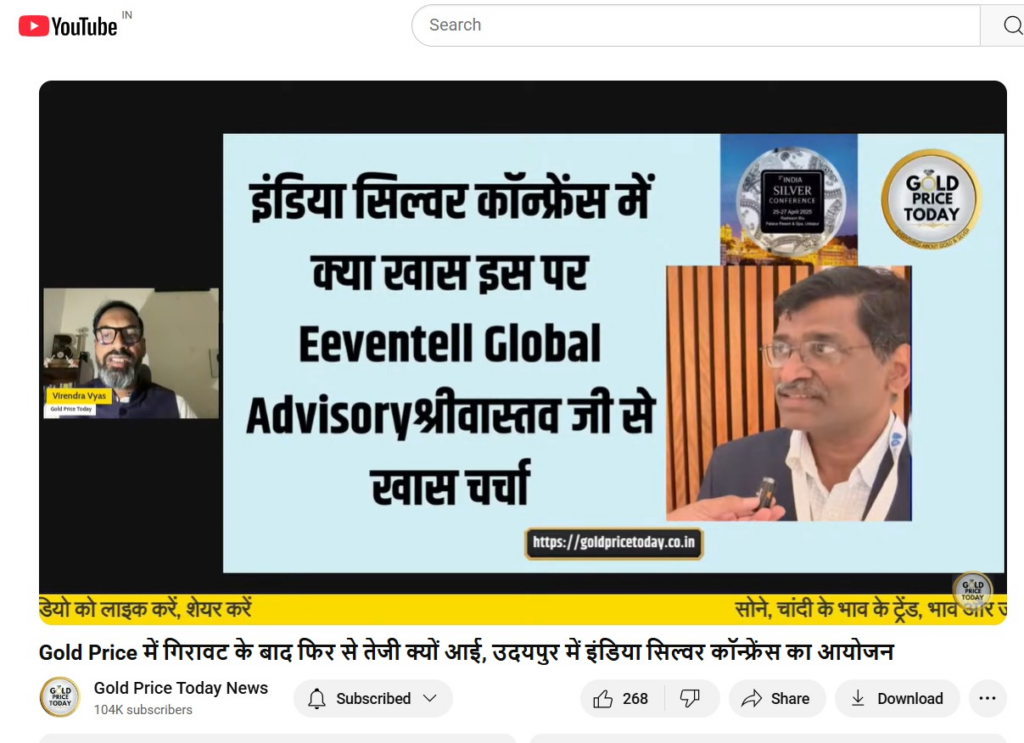Play the Gold Price video in the player

[522, 353]
